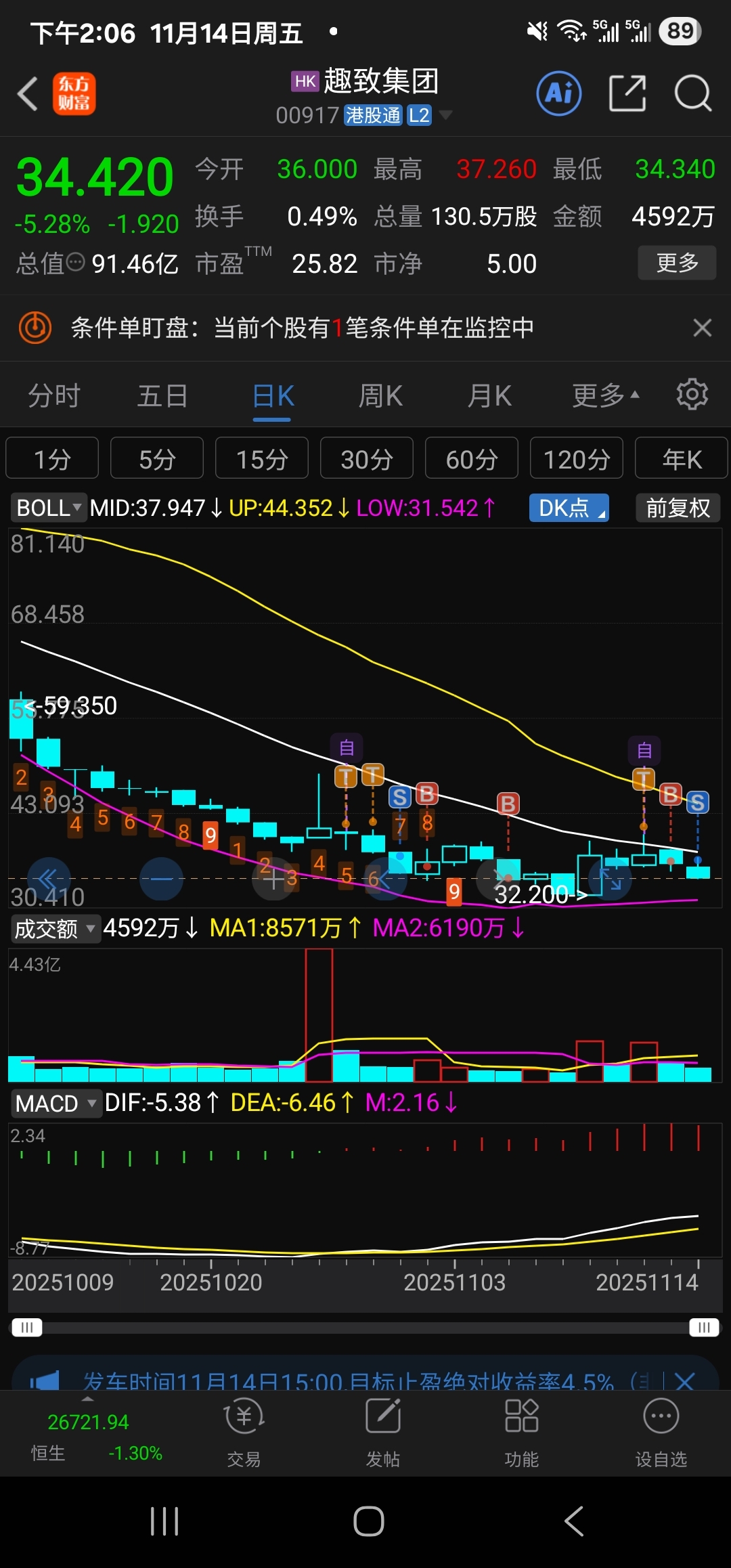This screenshot has width=731, height=1568.
Task: Expand the 恒生 index bar
Action: tap(88, 1398)
